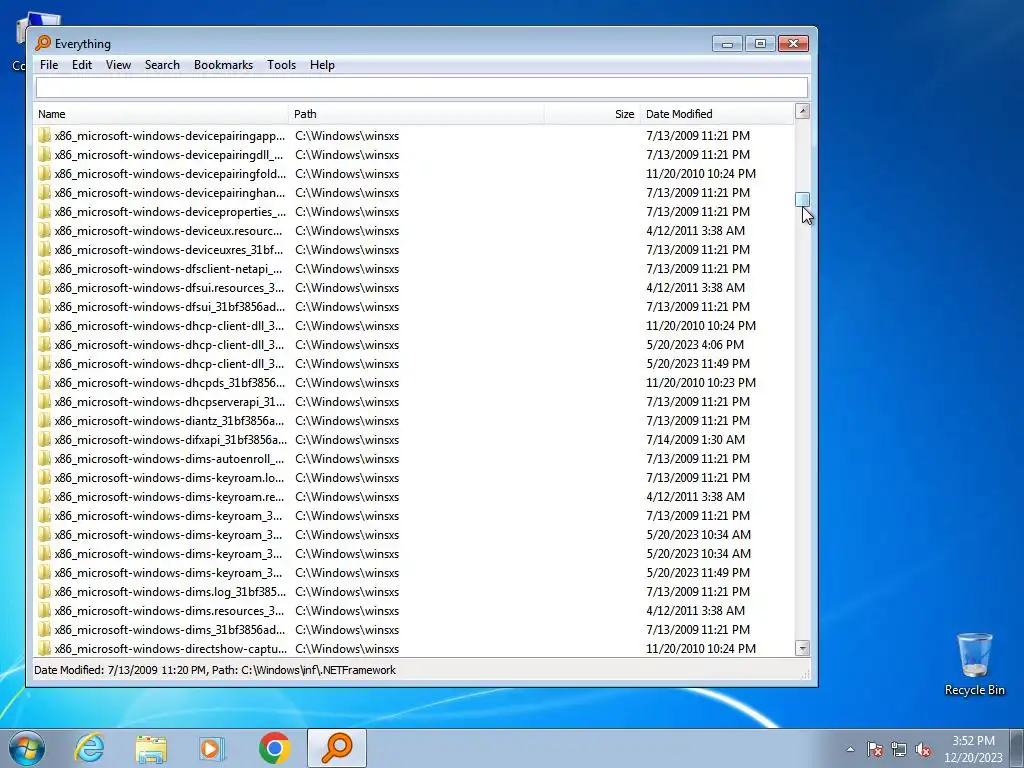This screenshot has height=768, width=1024.
Task: Sort results by the Path column header
Action: click(x=416, y=114)
